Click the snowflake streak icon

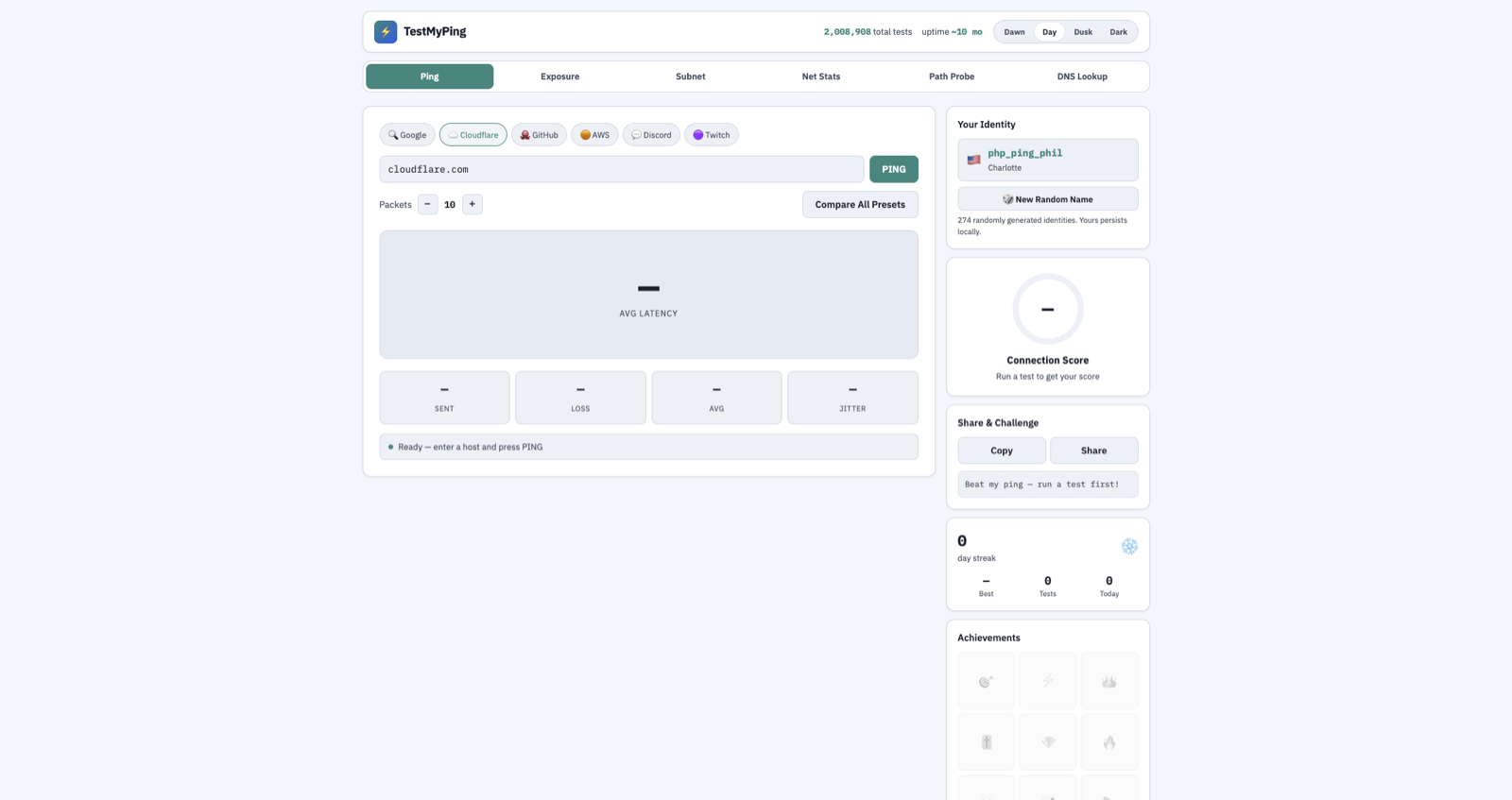[1129, 546]
